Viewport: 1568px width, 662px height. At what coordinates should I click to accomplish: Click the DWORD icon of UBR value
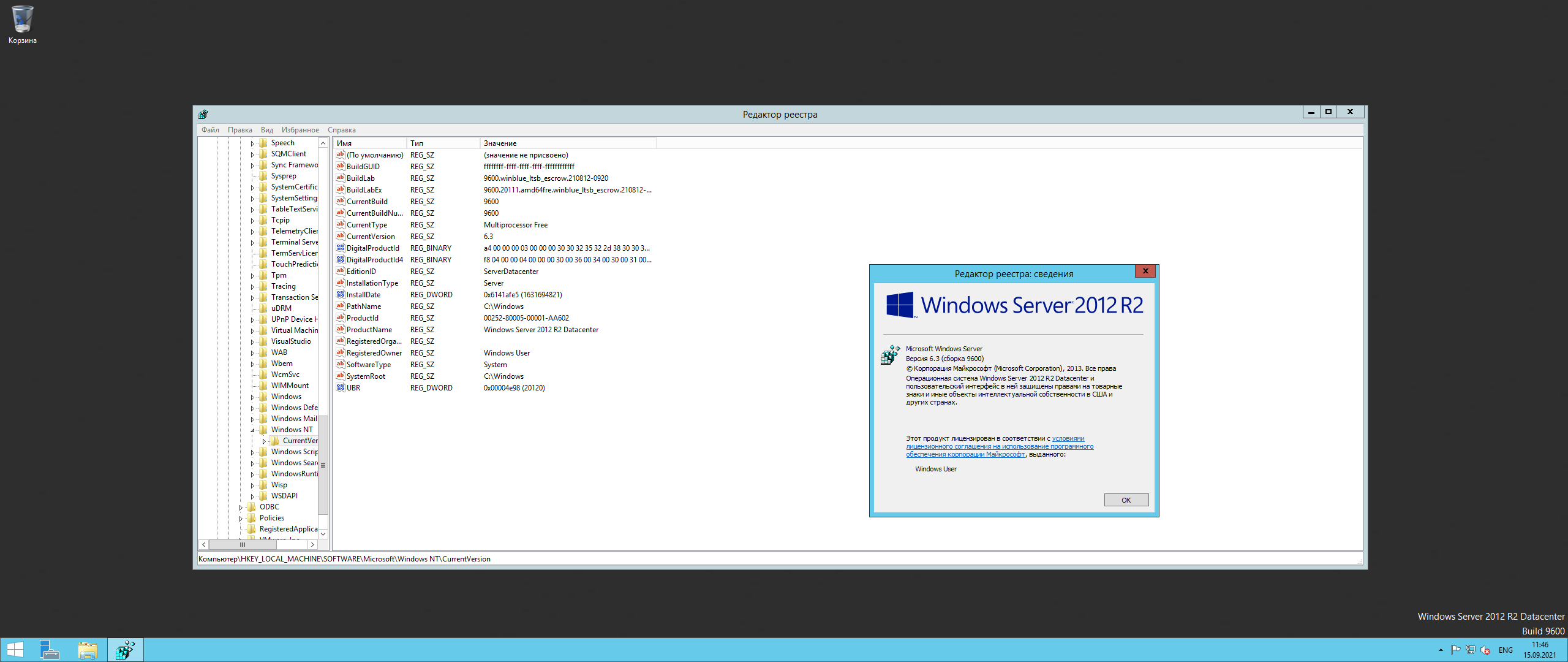[x=341, y=387]
